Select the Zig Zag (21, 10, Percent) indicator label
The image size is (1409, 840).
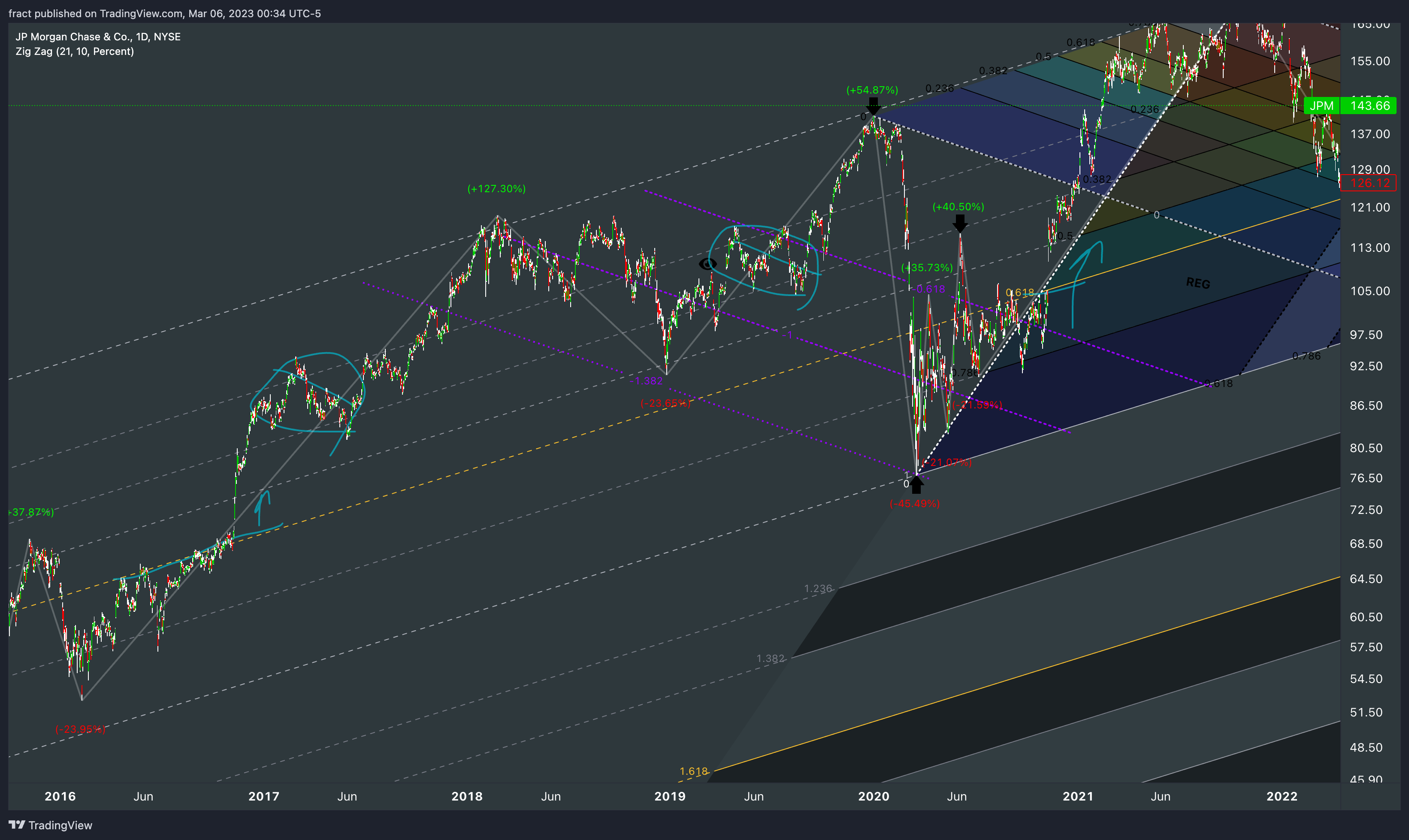coord(75,51)
